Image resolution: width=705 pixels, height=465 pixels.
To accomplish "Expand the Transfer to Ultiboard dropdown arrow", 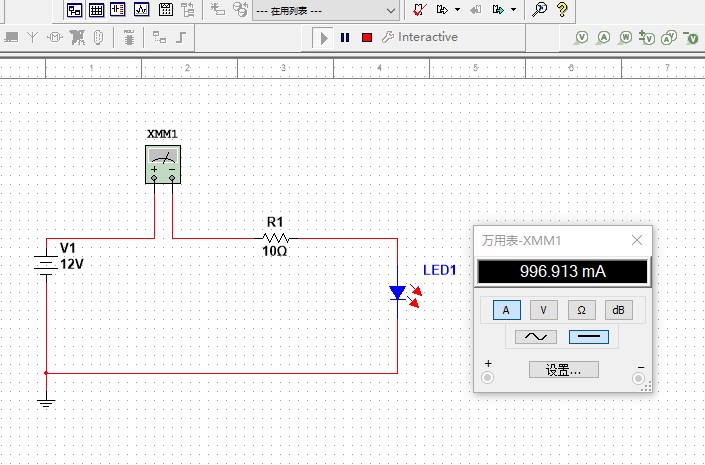I will pos(457,9).
